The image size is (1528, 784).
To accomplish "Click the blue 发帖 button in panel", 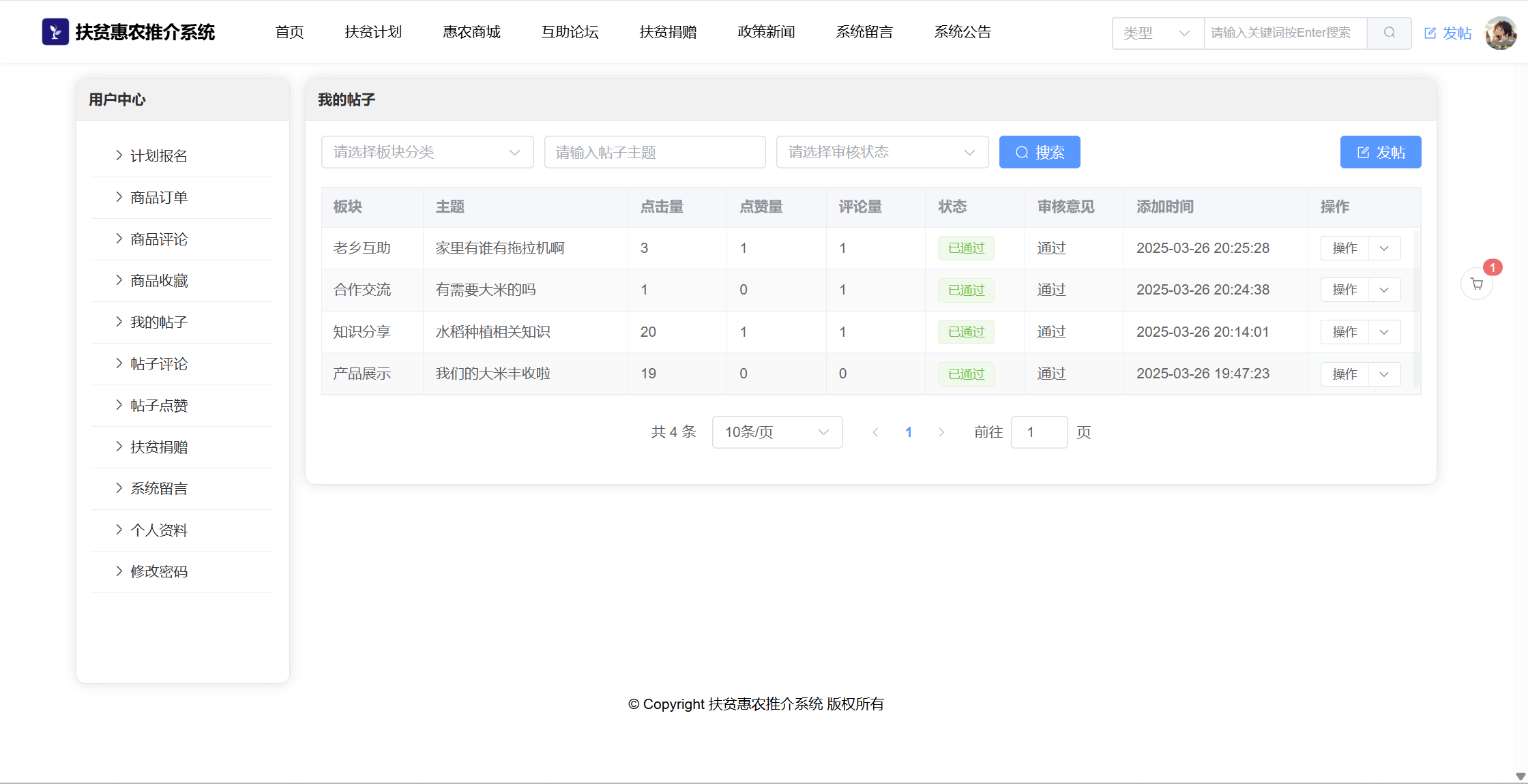I will coord(1380,152).
